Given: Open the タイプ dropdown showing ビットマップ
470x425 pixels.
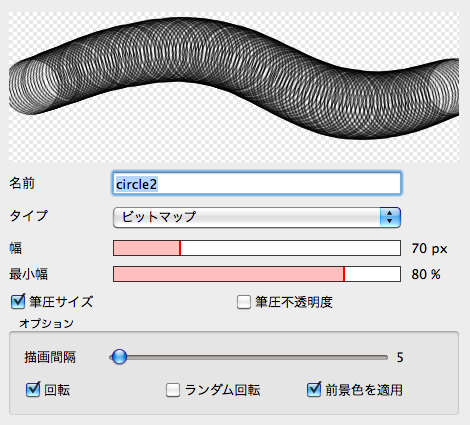Looking at the screenshot, I should coord(257,217).
